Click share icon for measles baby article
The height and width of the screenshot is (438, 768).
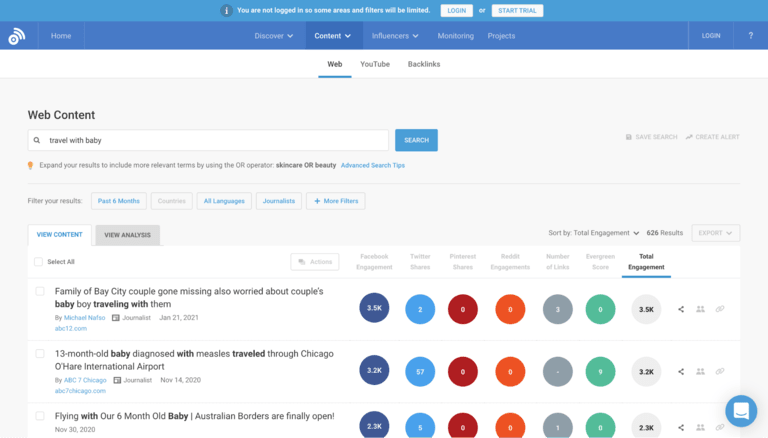(x=681, y=371)
